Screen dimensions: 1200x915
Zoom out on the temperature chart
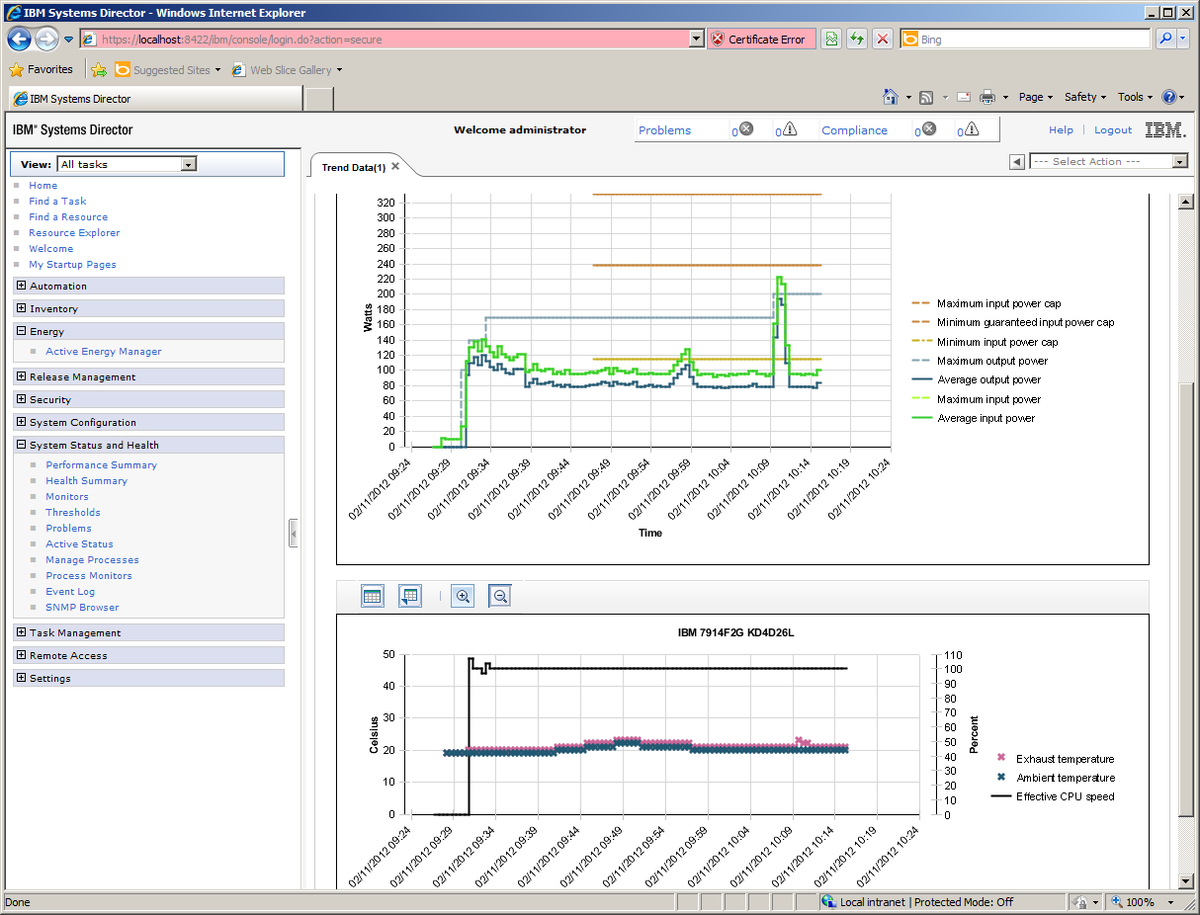tap(501, 596)
